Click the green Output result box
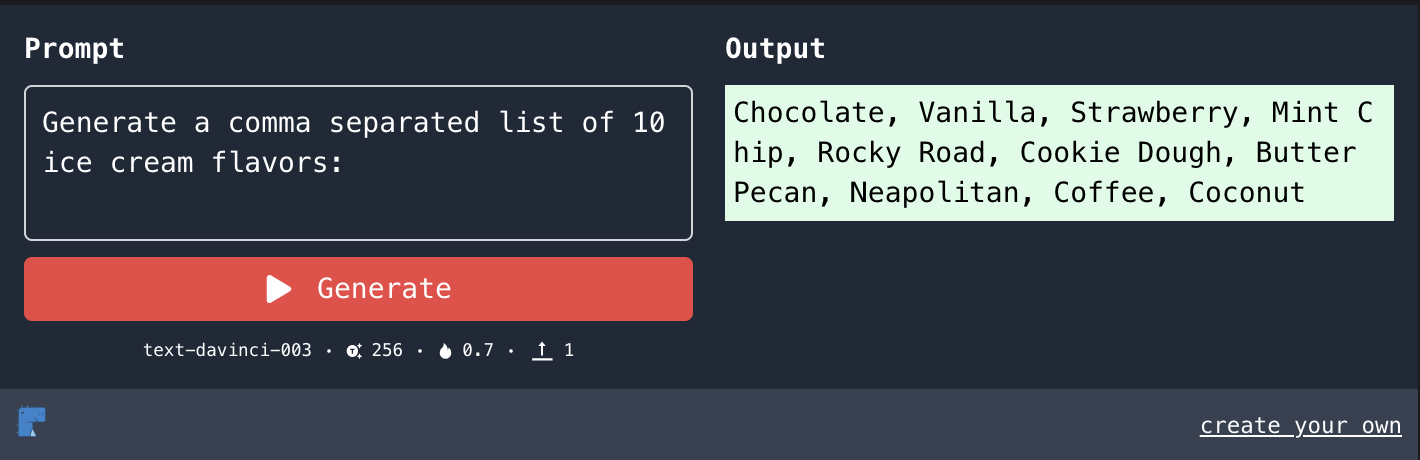1420x460 pixels. [x=1058, y=152]
